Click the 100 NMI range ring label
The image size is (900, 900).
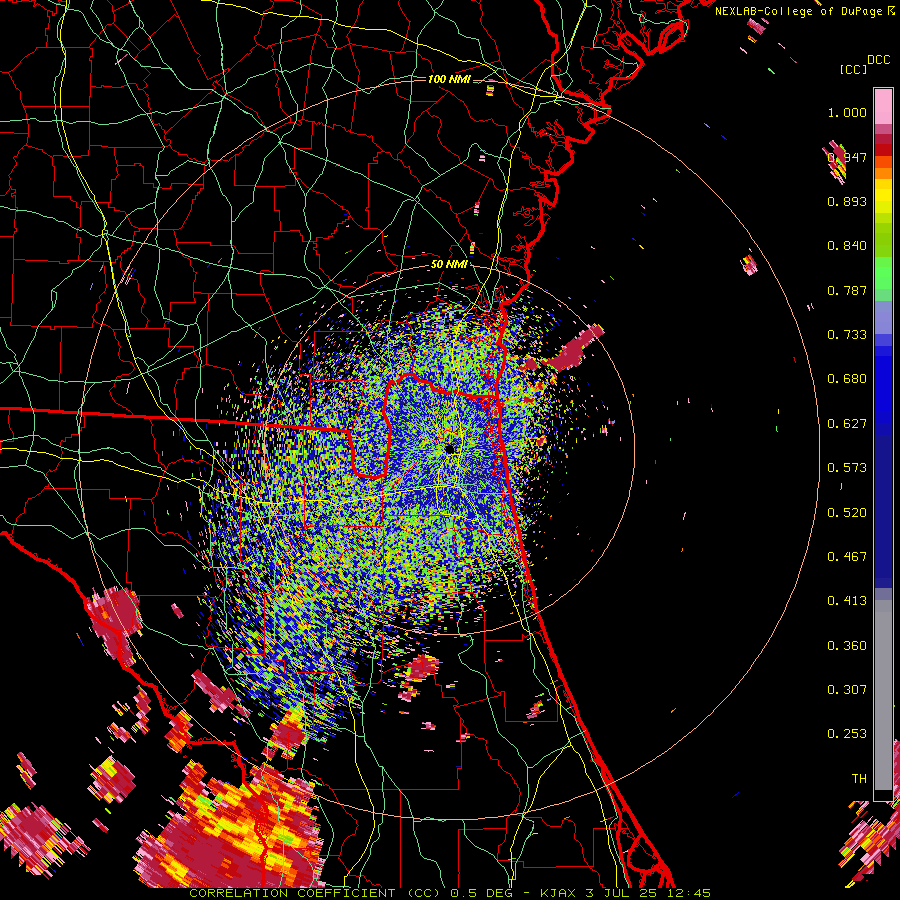pos(449,79)
